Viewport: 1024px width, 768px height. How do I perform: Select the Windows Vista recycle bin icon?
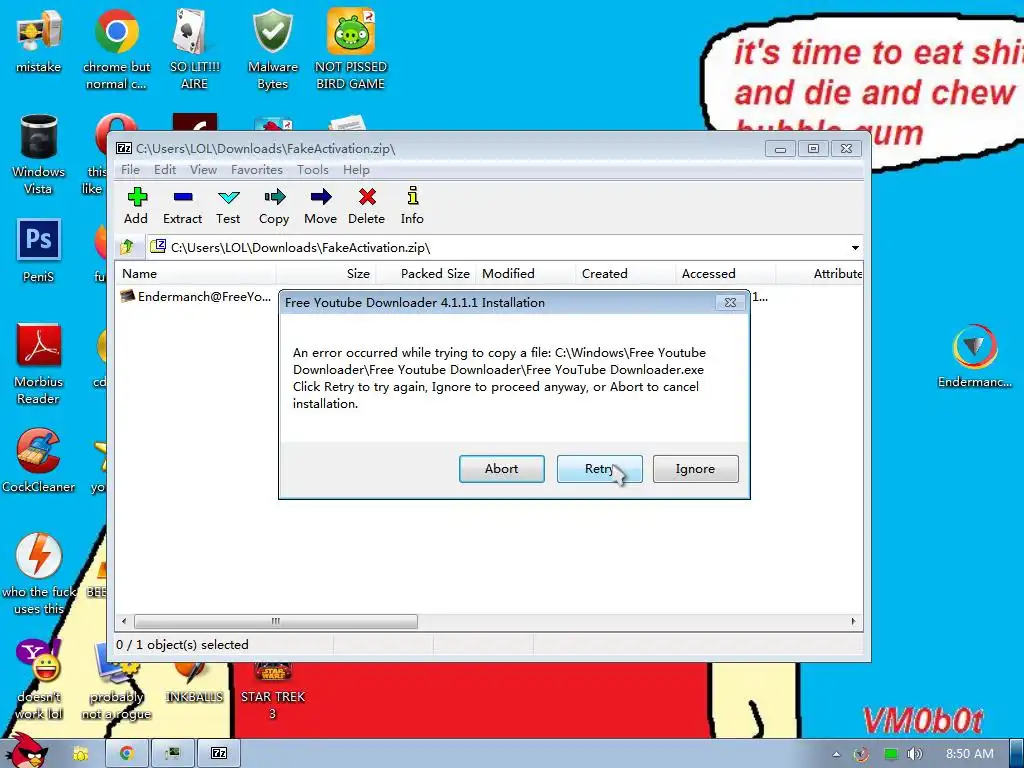pos(39,155)
